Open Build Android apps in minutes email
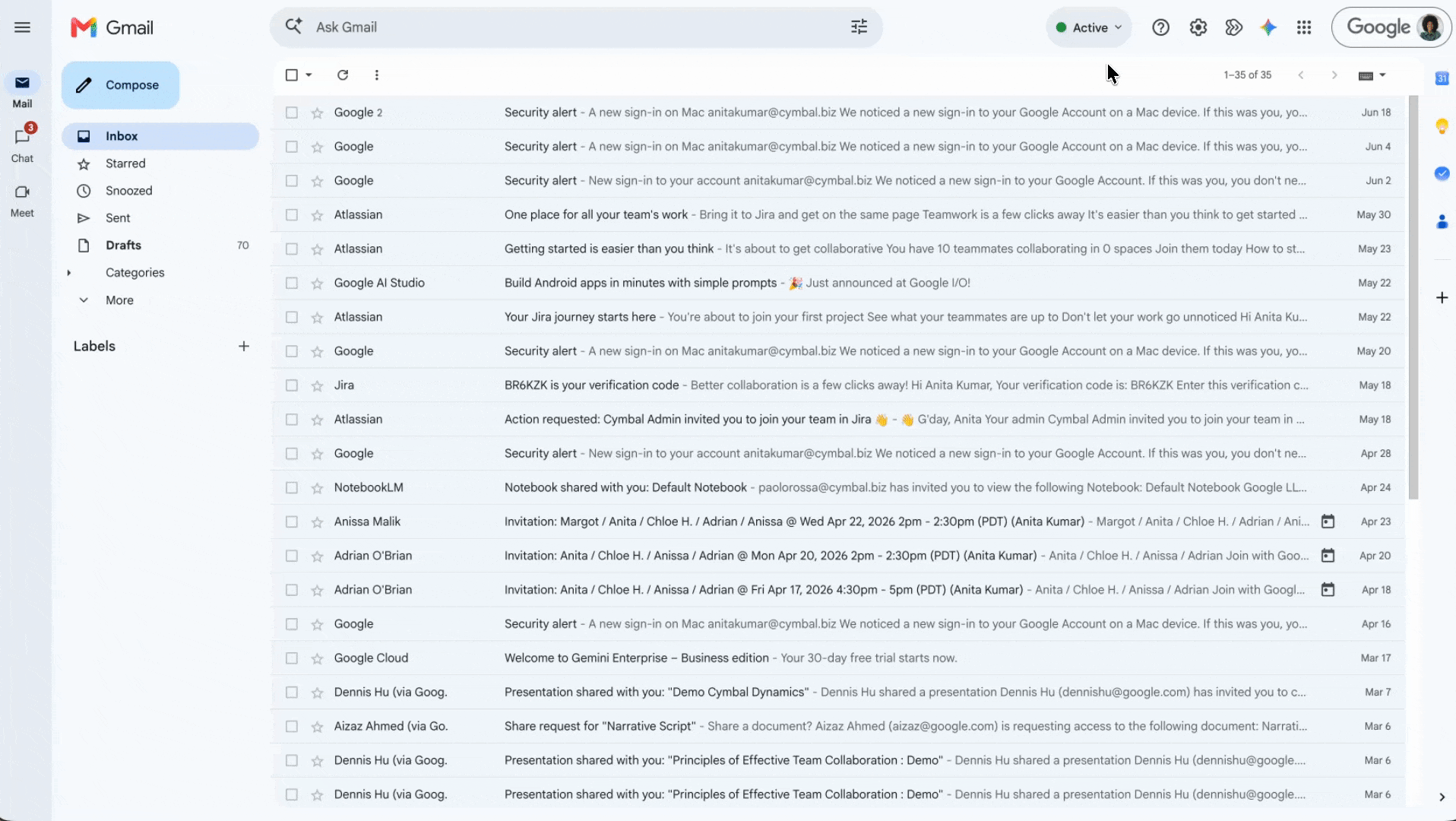Screen dimensions: 1456x821 [x=837, y=283]
